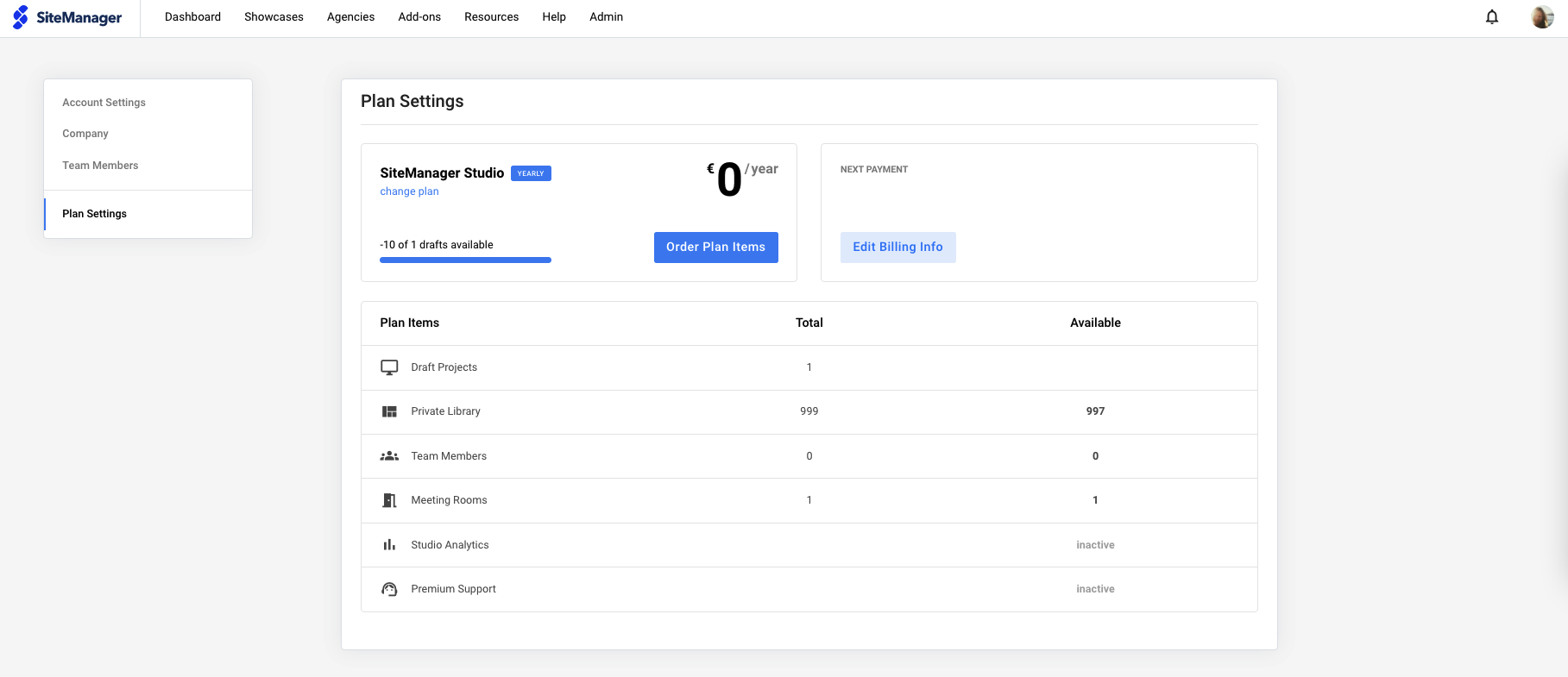This screenshot has height=677, width=1568.
Task: Click the Team Members people icon
Action: [389, 456]
